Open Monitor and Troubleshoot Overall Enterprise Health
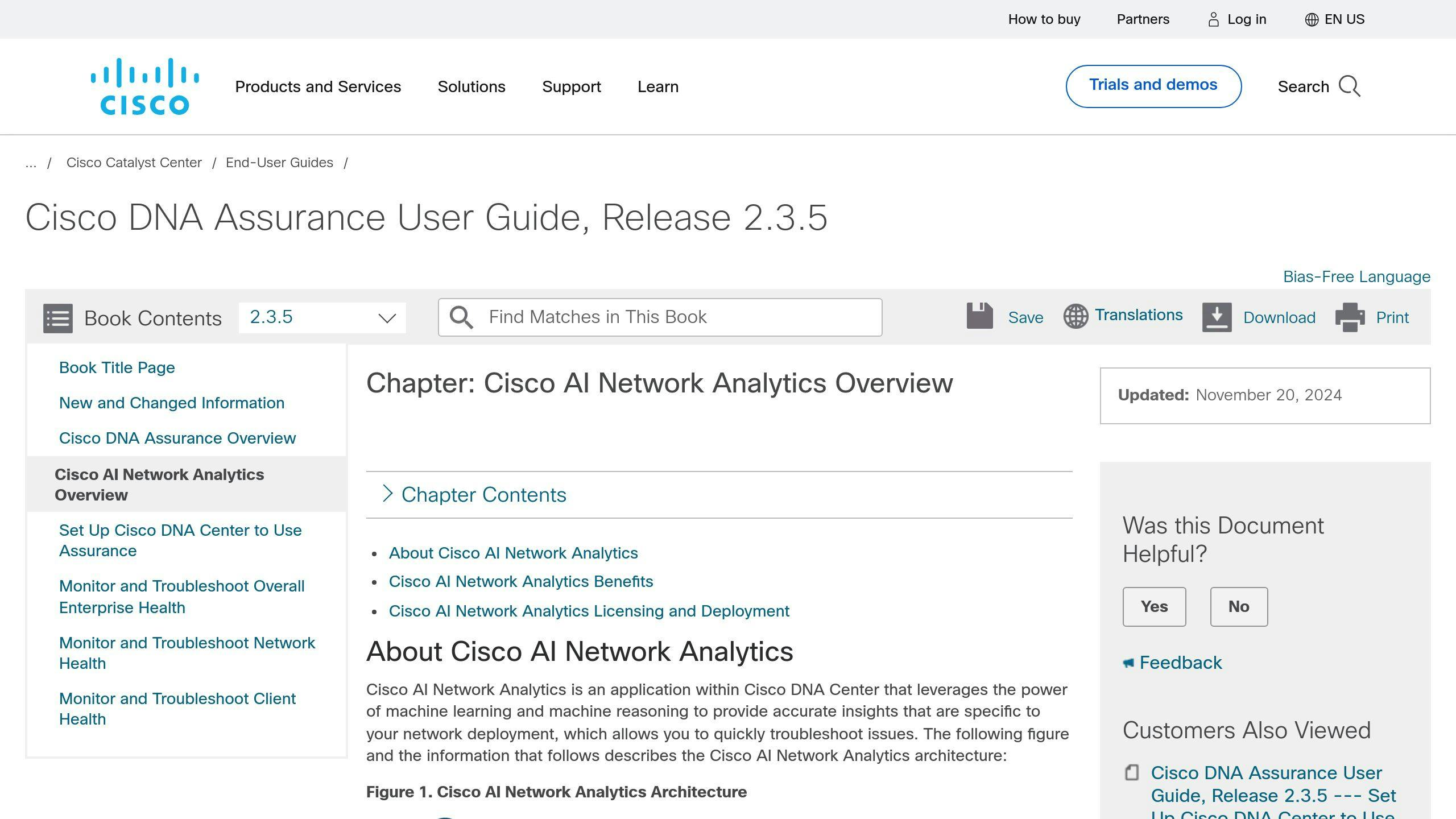1456x819 pixels. click(x=182, y=597)
